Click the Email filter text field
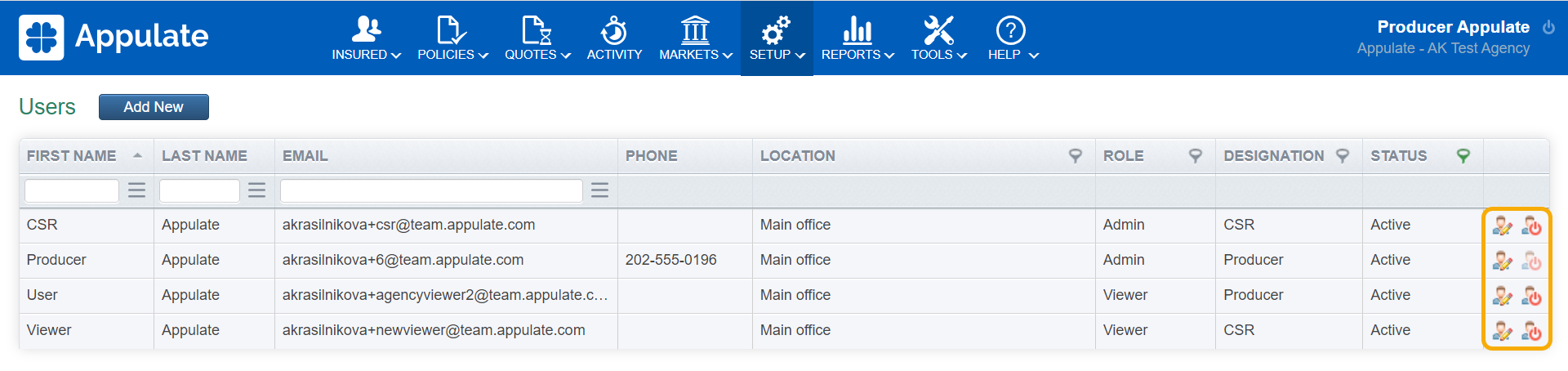 coord(431,190)
